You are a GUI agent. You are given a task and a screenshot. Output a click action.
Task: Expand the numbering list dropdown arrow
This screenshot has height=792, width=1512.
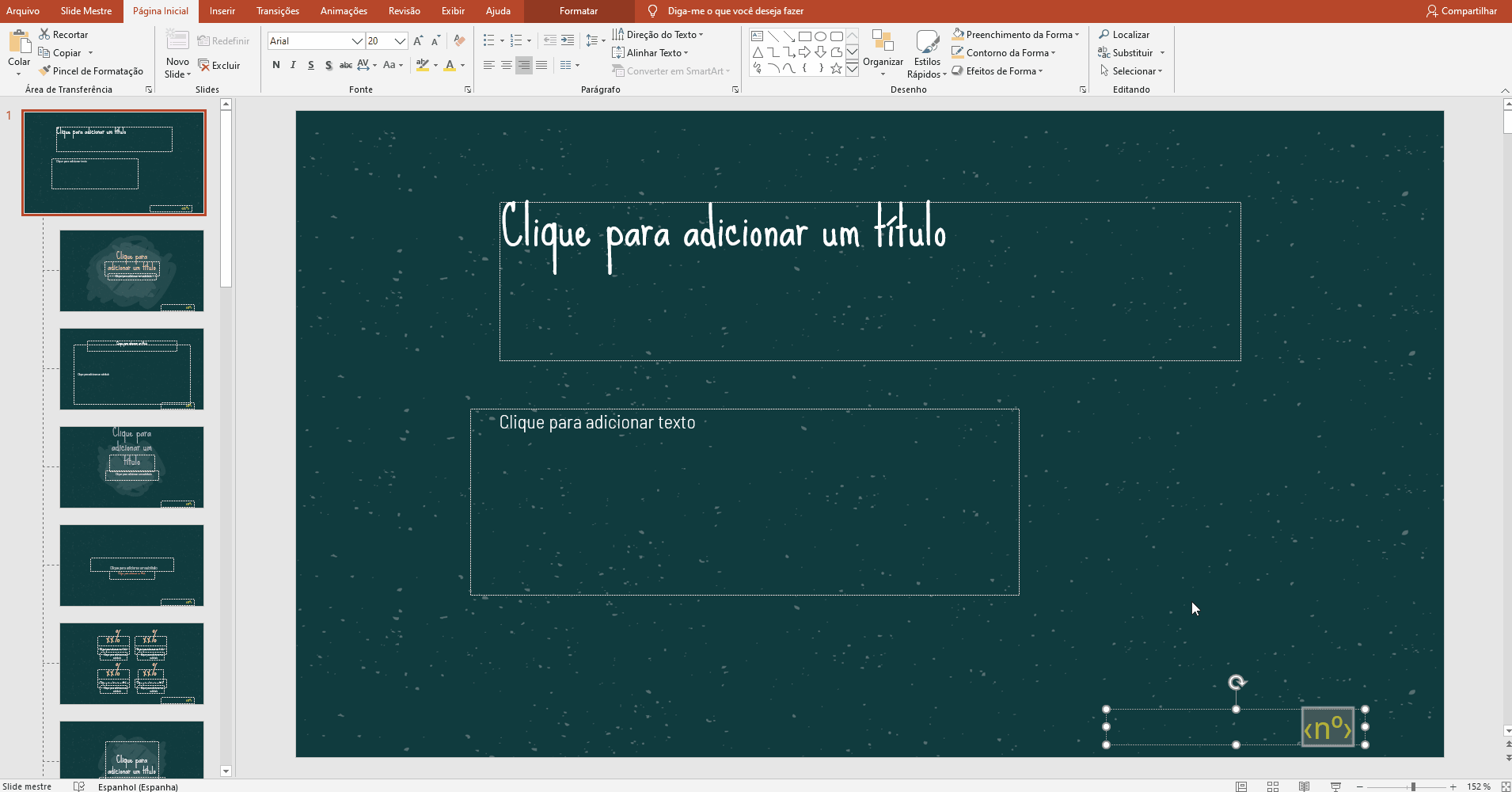tap(529, 40)
